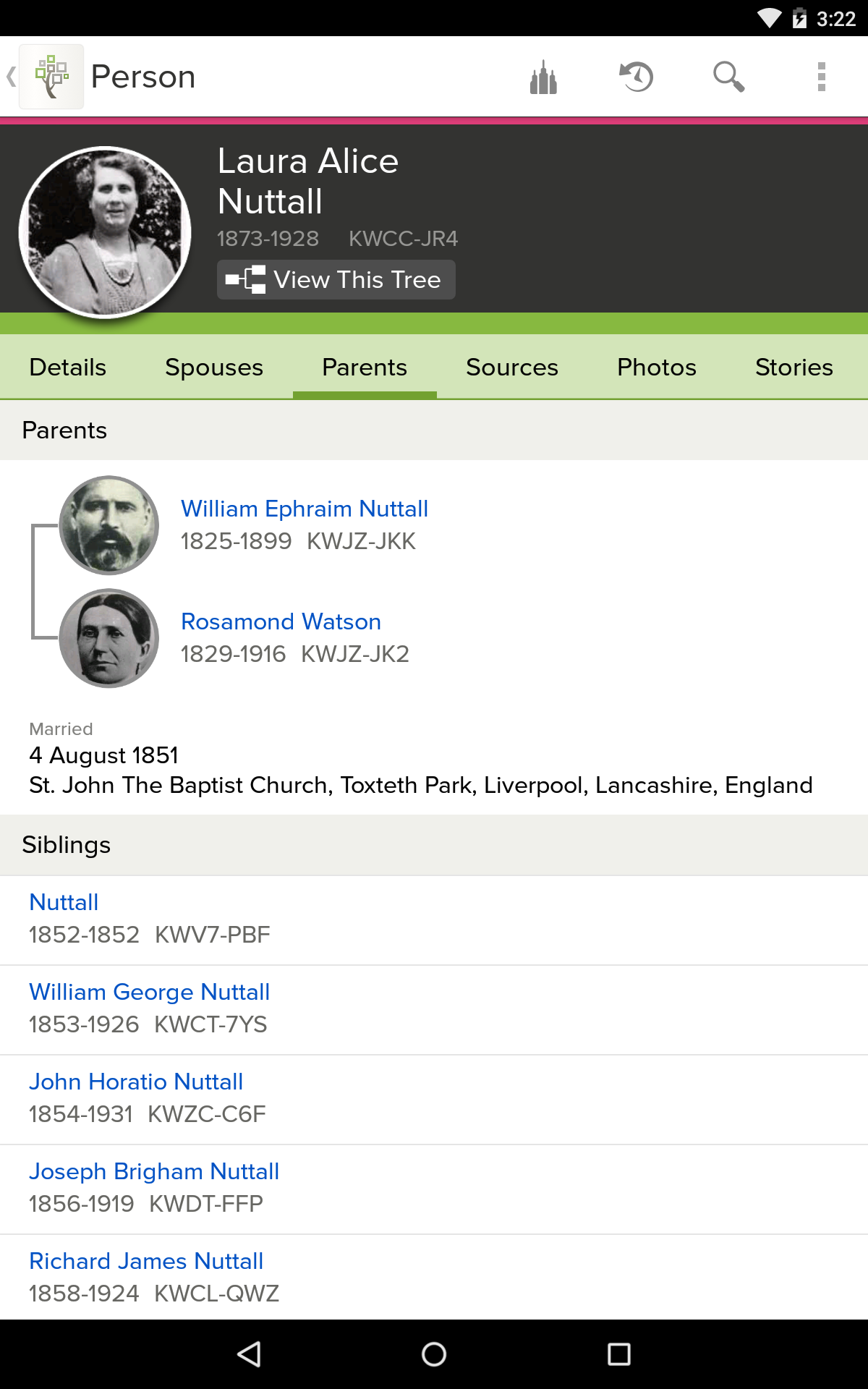Select sibling John Horatio Nuttall
This screenshot has width=868, height=1389.
click(x=135, y=1082)
